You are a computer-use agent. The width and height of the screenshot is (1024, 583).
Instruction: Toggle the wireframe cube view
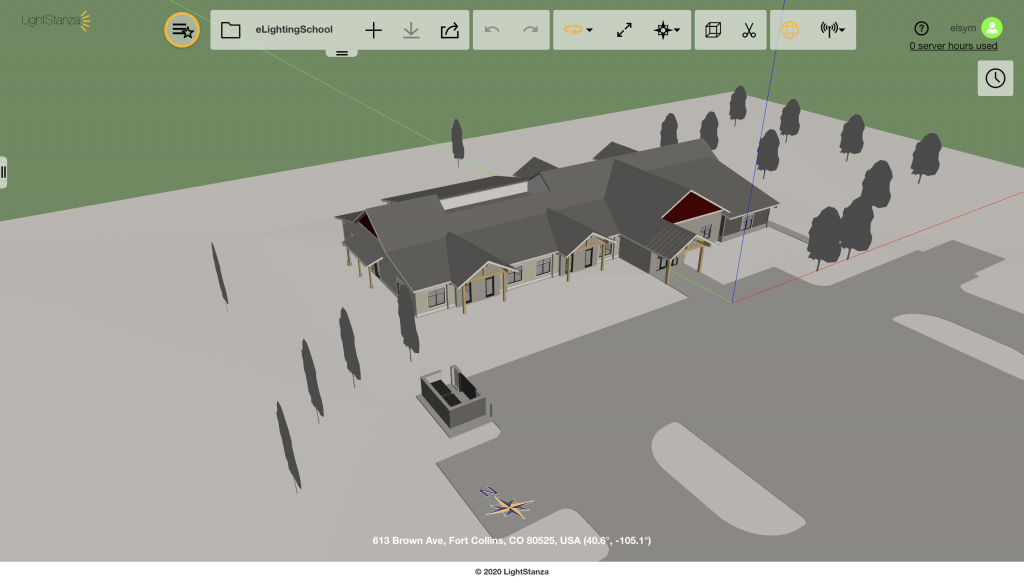(713, 30)
